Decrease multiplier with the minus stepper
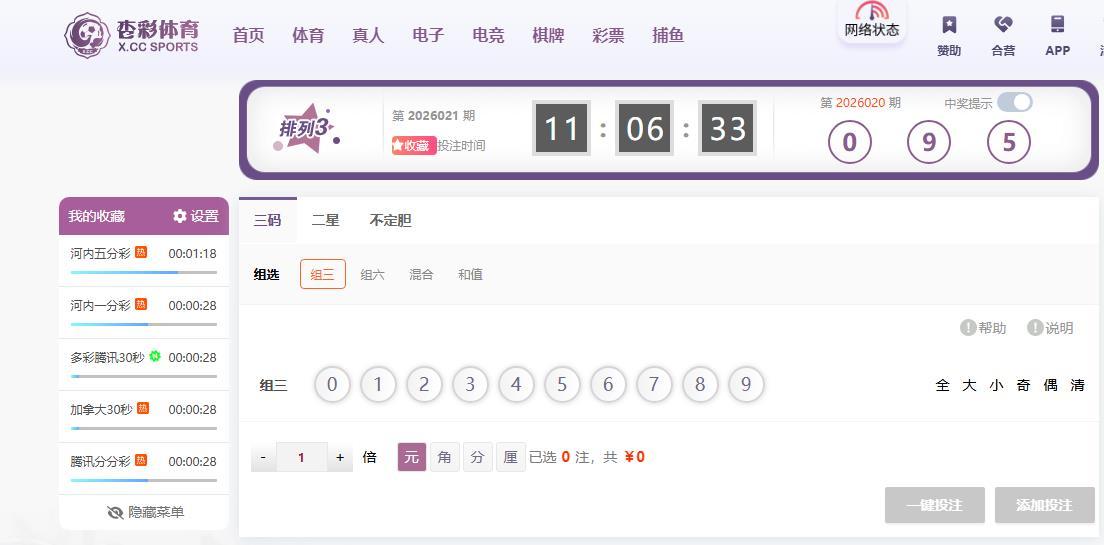The width and height of the screenshot is (1104, 545). 263,458
